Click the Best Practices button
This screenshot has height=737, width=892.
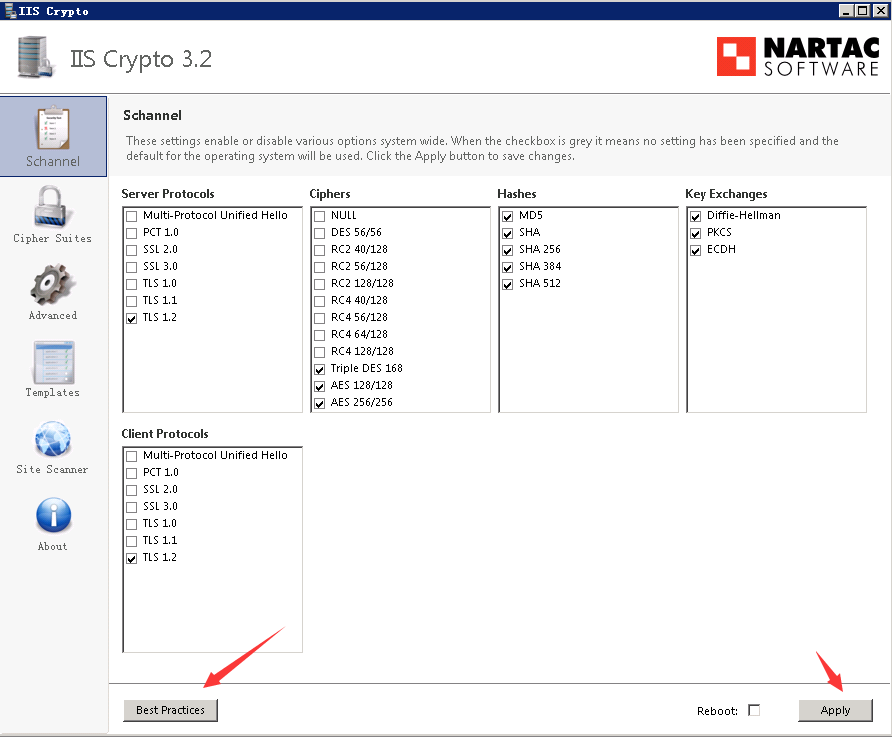[170, 710]
